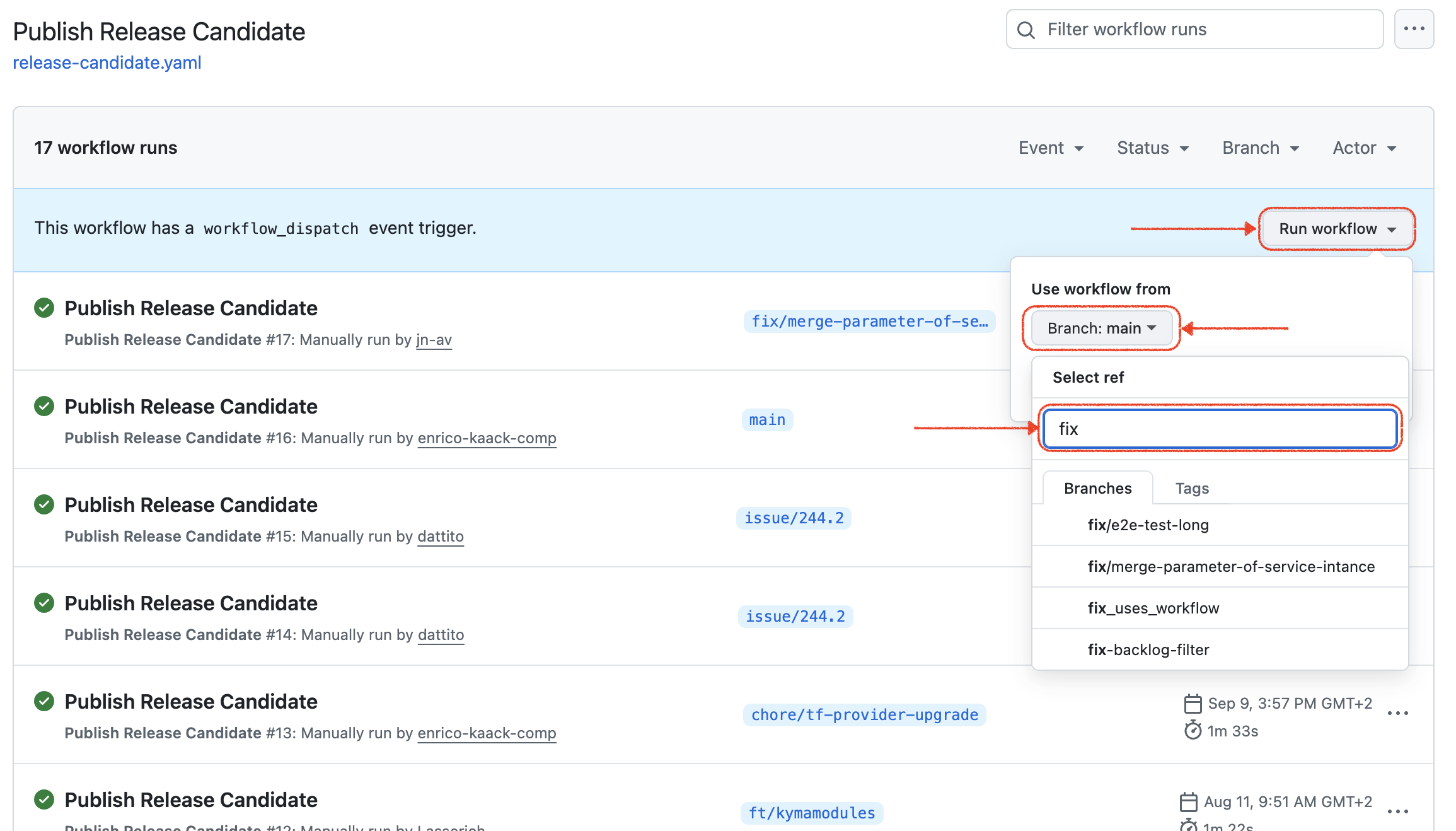Click the dattito user link on run #15
1456x831 pixels.
click(x=441, y=536)
